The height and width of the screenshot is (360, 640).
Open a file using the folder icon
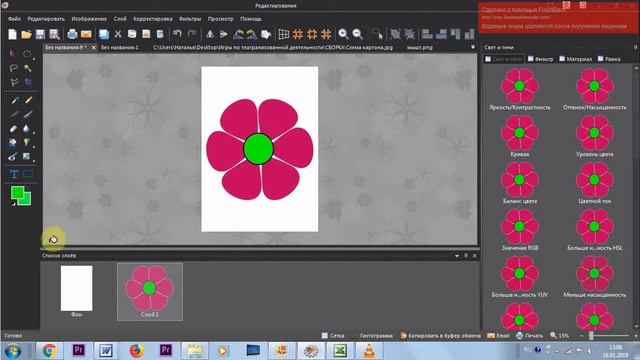pyautogui.click(x=26, y=34)
